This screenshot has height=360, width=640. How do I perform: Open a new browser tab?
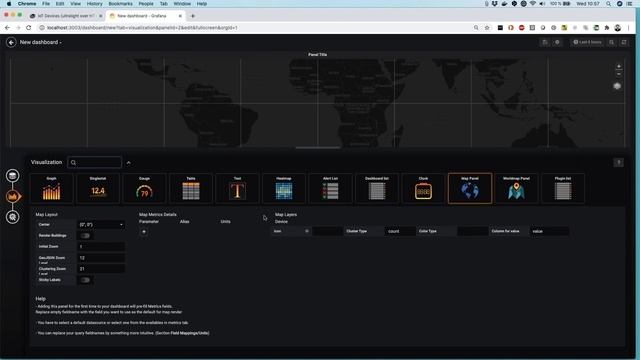coord(193,16)
